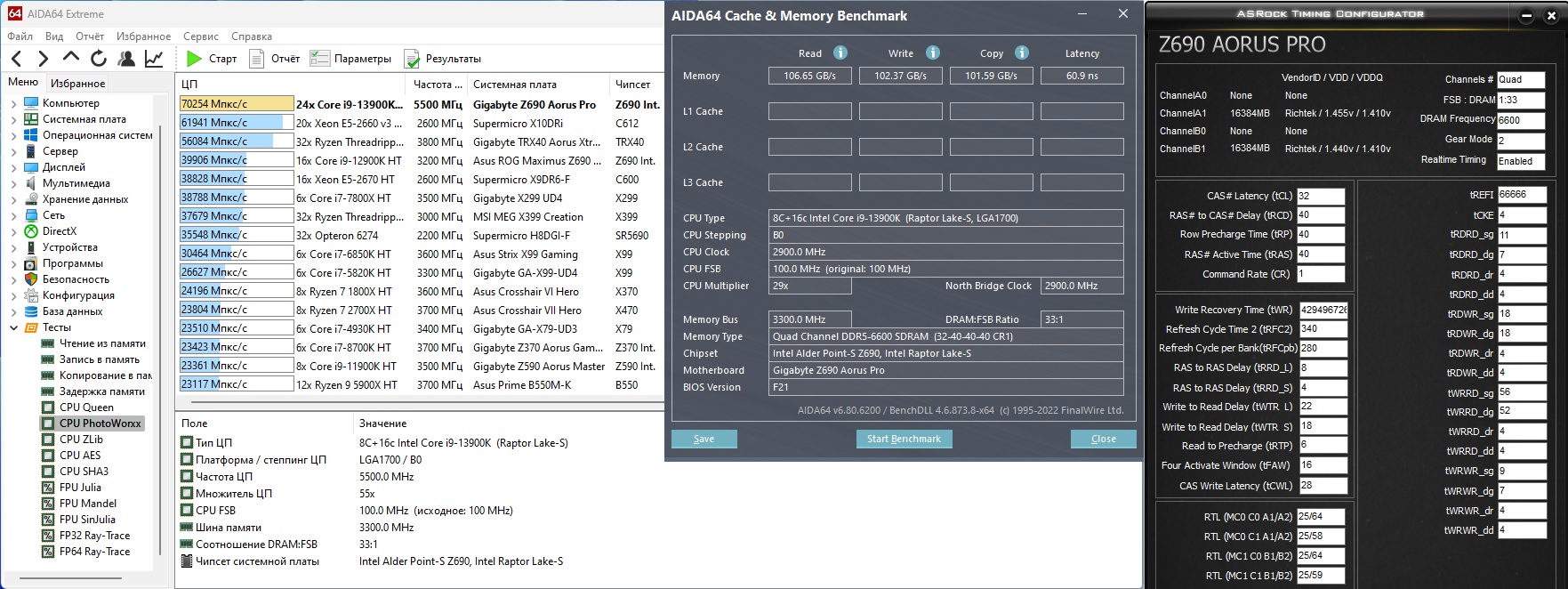
Task: Select FPU Julia test icon
Action: [x=48, y=488]
